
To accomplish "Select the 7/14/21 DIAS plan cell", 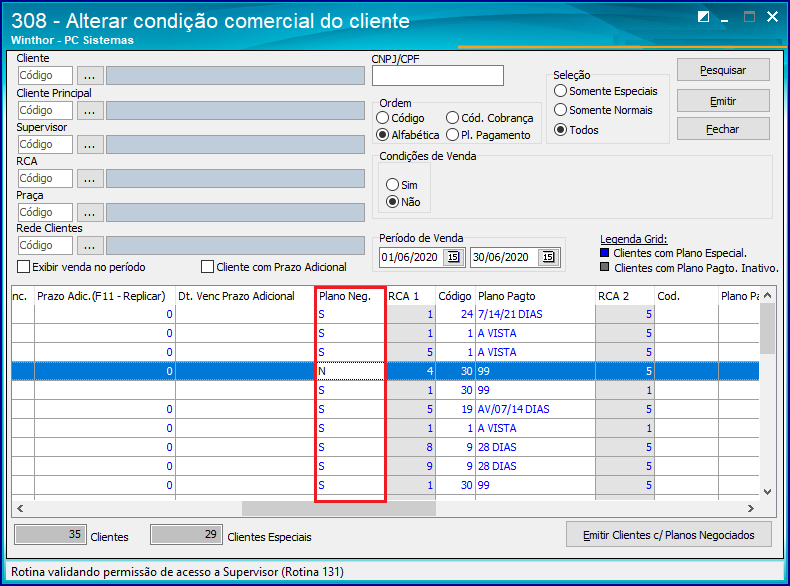I will (x=535, y=314).
